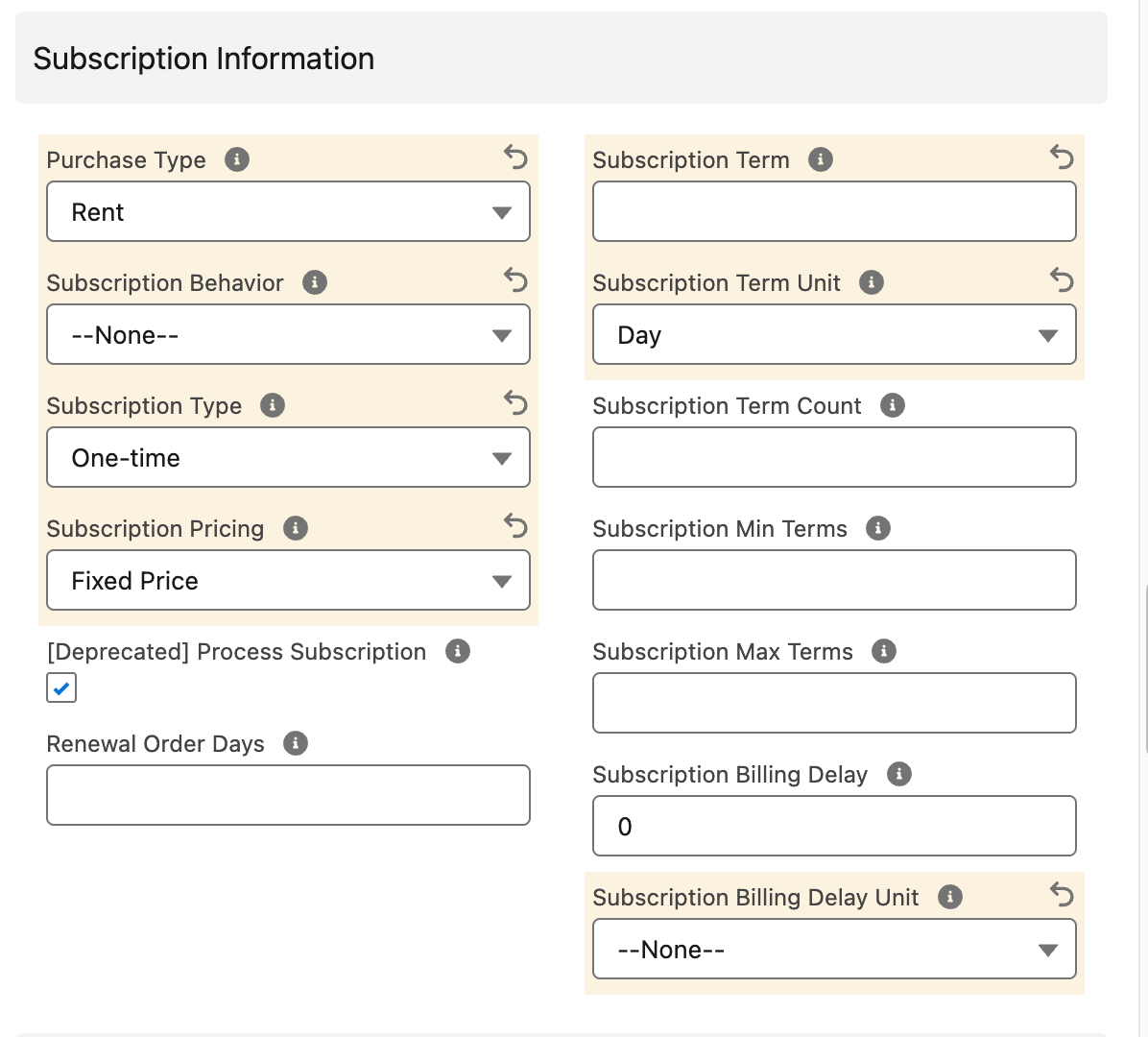
Task: Undo the Subscription Type change
Action: click(516, 403)
